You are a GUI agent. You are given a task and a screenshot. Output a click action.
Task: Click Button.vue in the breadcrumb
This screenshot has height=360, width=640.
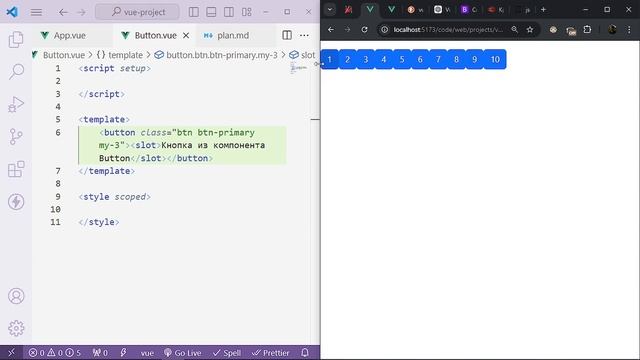pyautogui.click(x=64, y=55)
